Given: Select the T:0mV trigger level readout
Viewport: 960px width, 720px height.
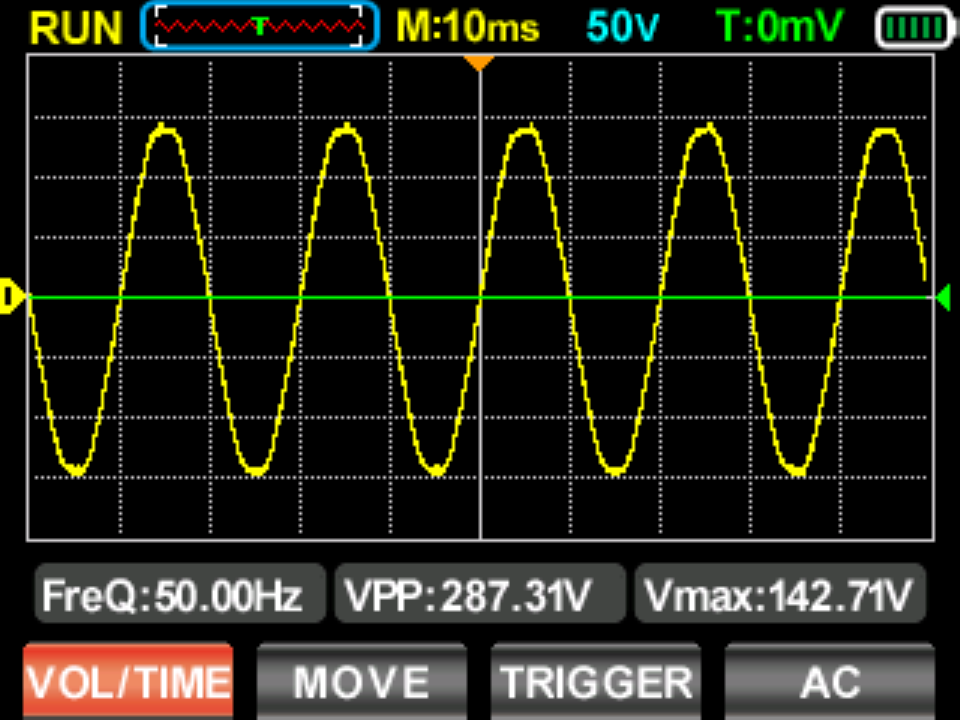Looking at the screenshot, I should coord(779,28).
